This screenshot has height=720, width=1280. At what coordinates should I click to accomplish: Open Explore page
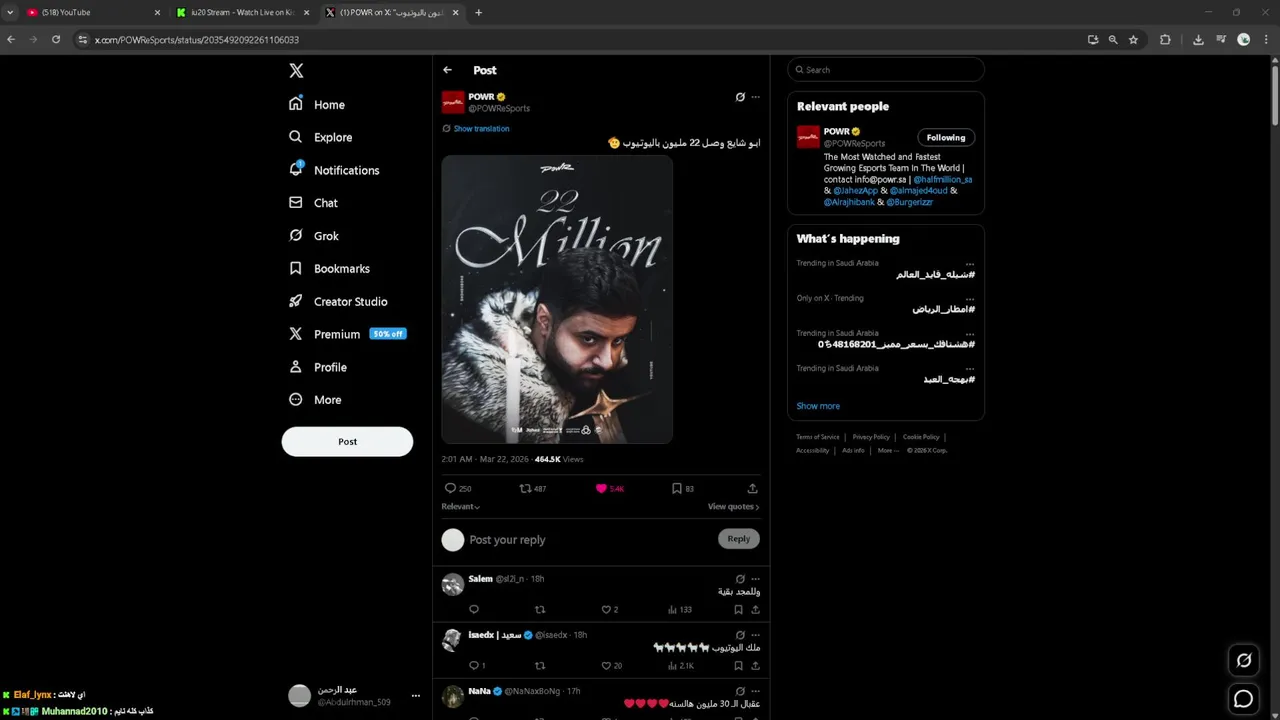pos(320,137)
